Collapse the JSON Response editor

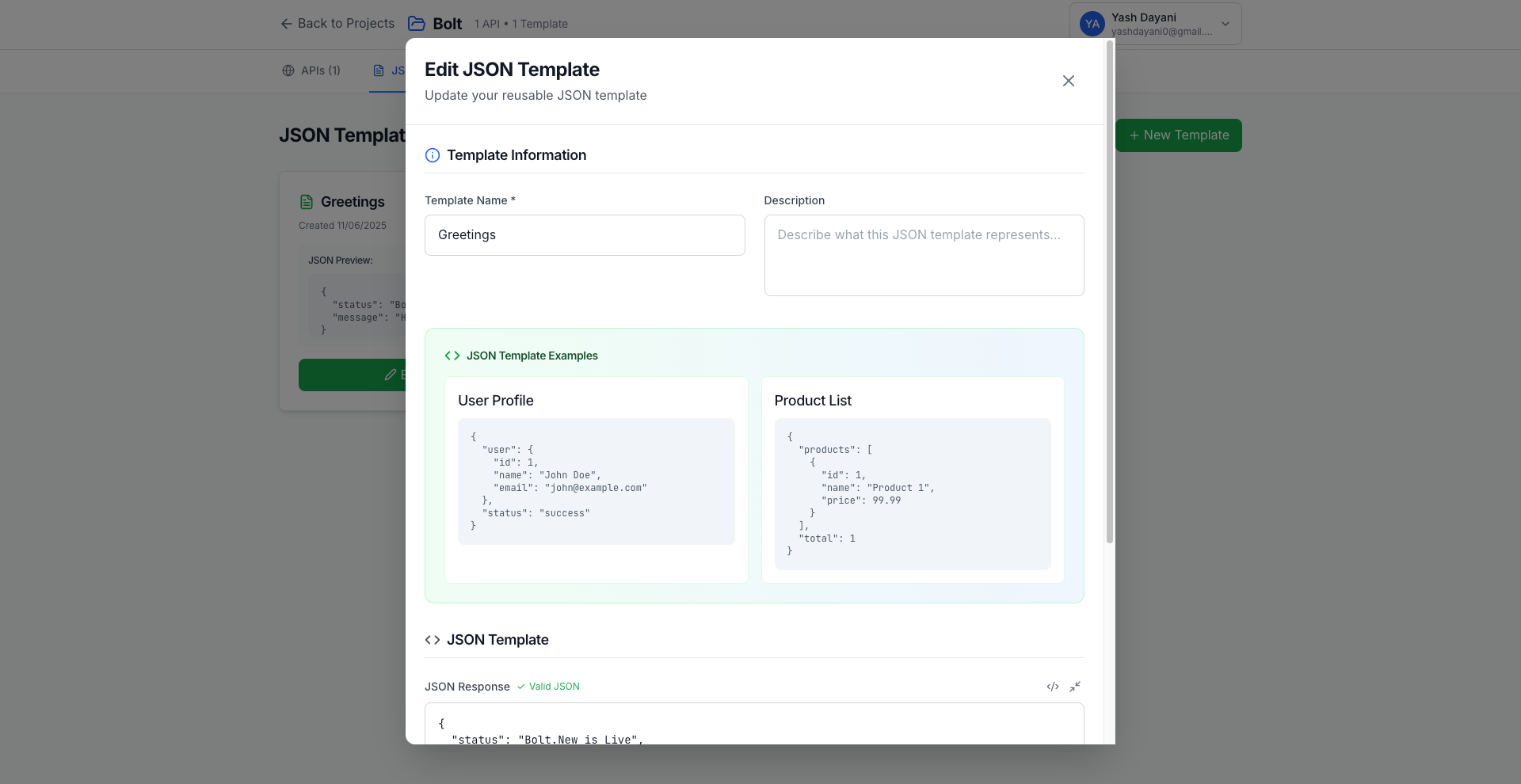(x=1075, y=687)
